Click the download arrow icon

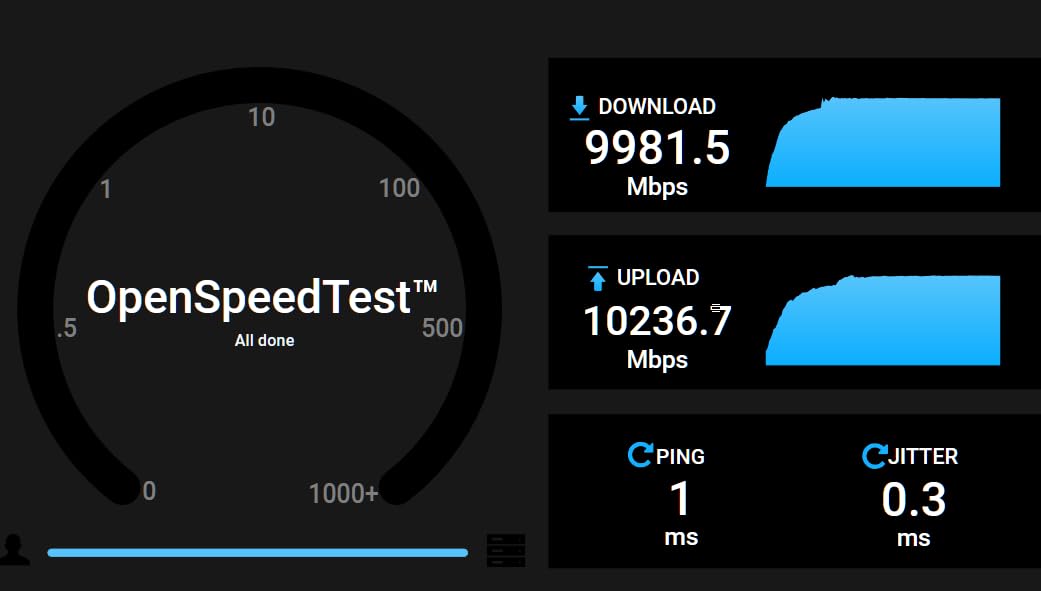pos(579,107)
